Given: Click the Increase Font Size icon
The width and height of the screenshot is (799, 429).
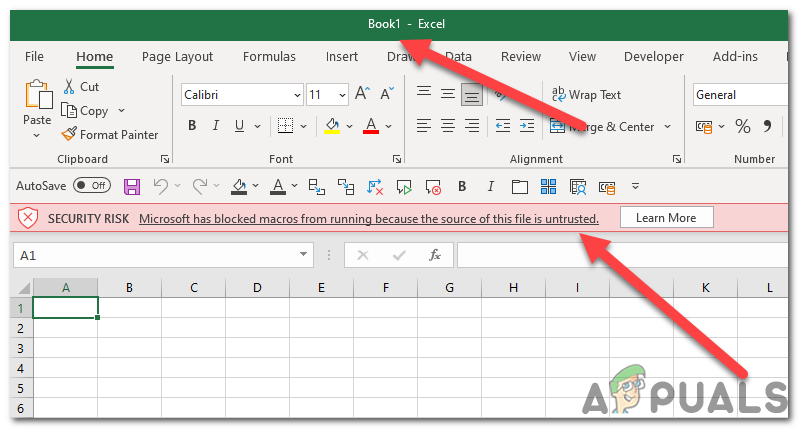Looking at the screenshot, I should 362,94.
